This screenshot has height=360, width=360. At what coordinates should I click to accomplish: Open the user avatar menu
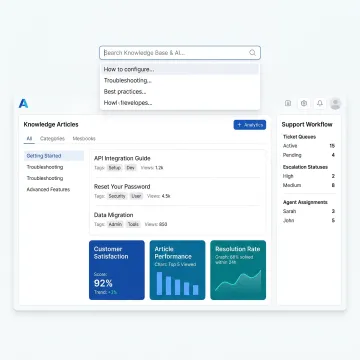(x=335, y=103)
